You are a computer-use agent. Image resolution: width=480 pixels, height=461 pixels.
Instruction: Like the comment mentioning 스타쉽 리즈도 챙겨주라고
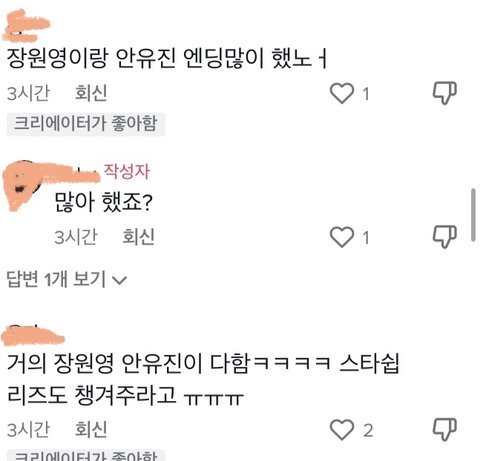coord(342,430)
